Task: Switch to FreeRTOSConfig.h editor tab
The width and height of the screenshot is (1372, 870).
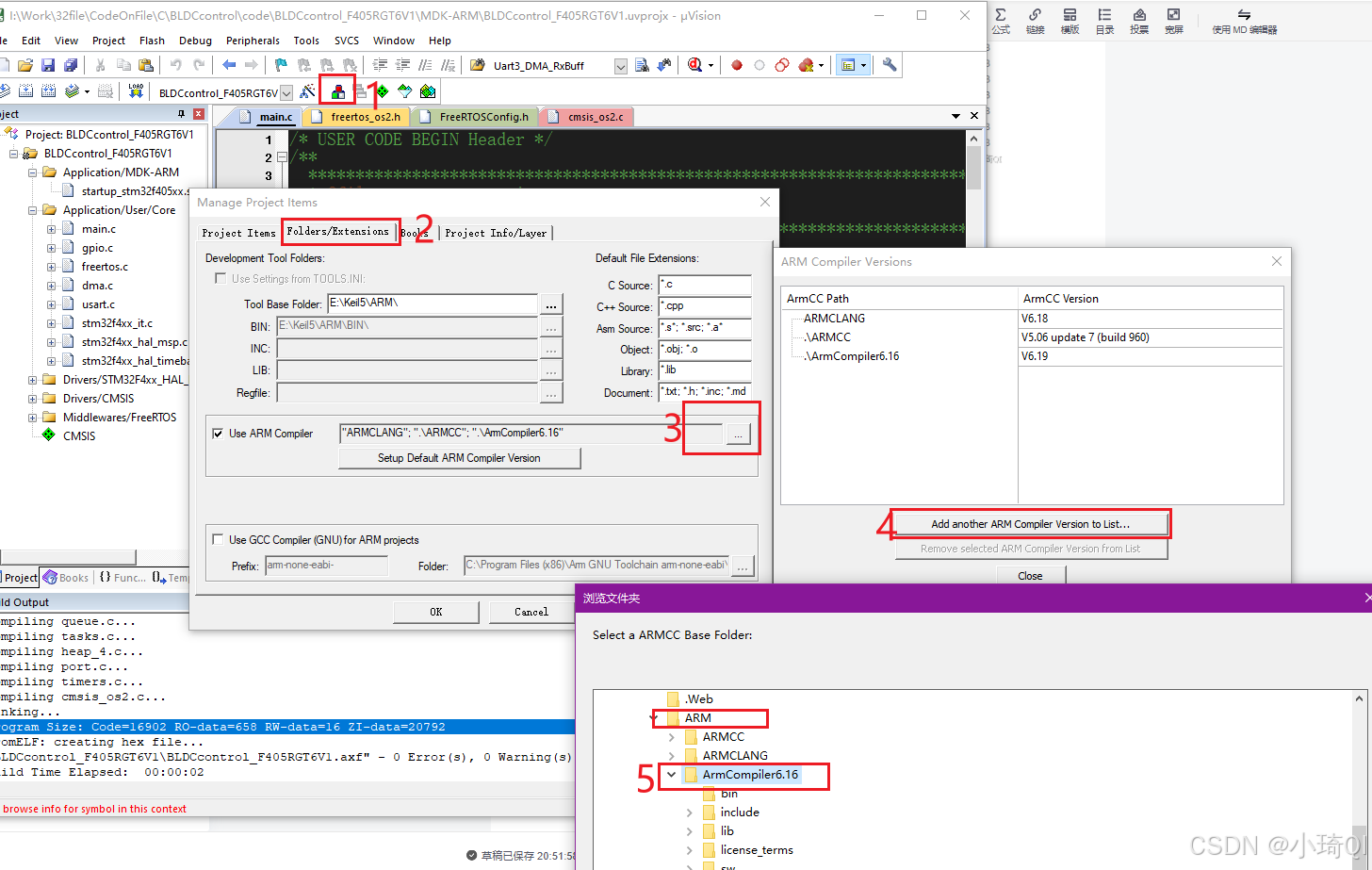Action: point(476,117)
